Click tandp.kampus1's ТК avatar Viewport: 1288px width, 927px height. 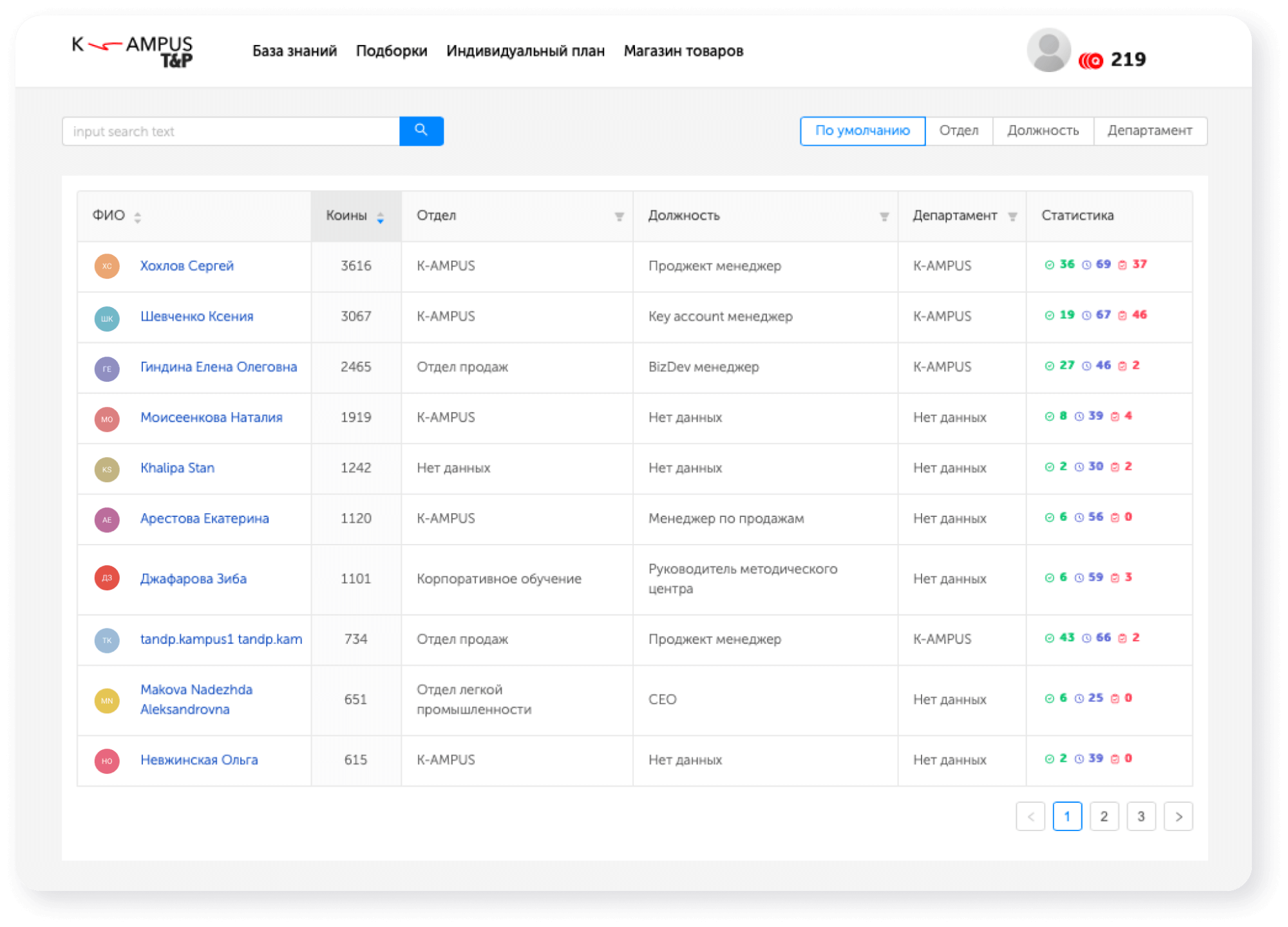click(x=107, y=640)
